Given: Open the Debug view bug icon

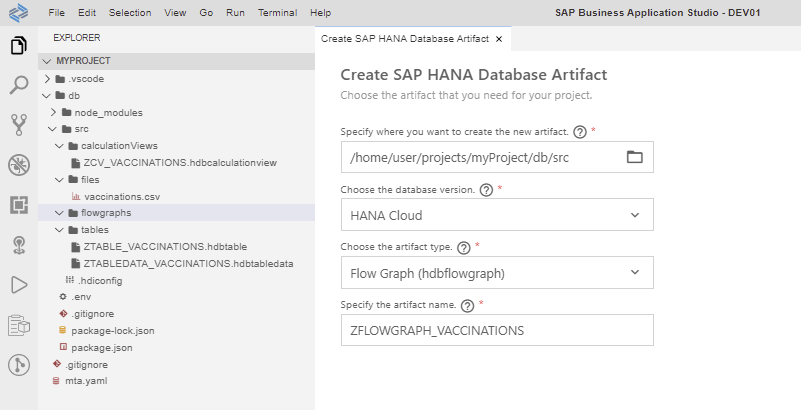Looking at the screenshot, I should coord(18,165).
